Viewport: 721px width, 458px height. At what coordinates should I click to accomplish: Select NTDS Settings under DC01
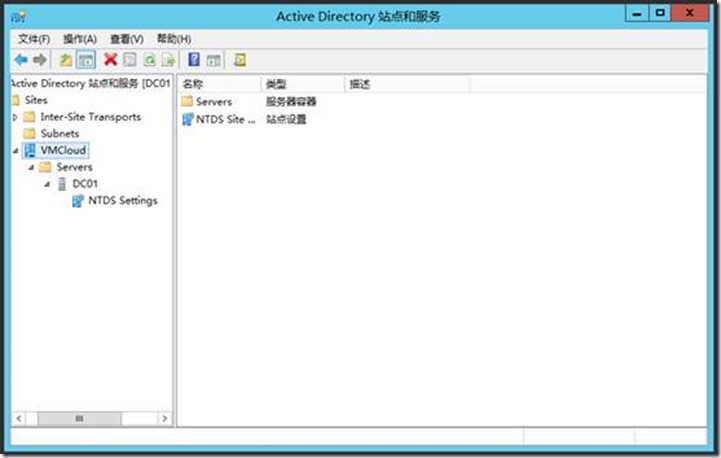123,200
